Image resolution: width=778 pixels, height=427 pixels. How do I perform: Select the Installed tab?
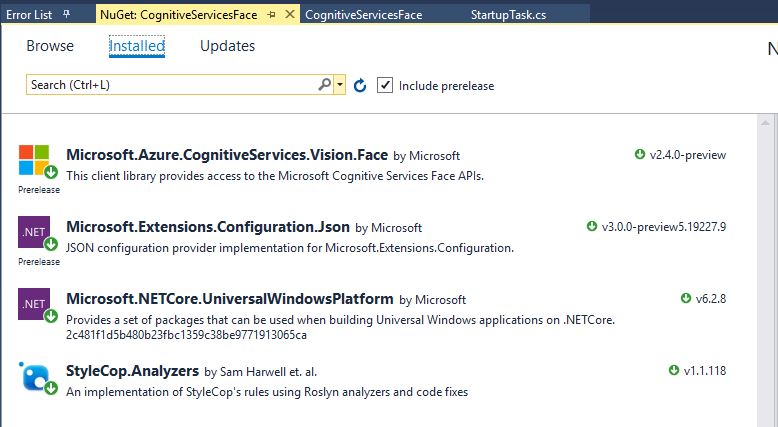pyautogui.click(x=137, y=46)
